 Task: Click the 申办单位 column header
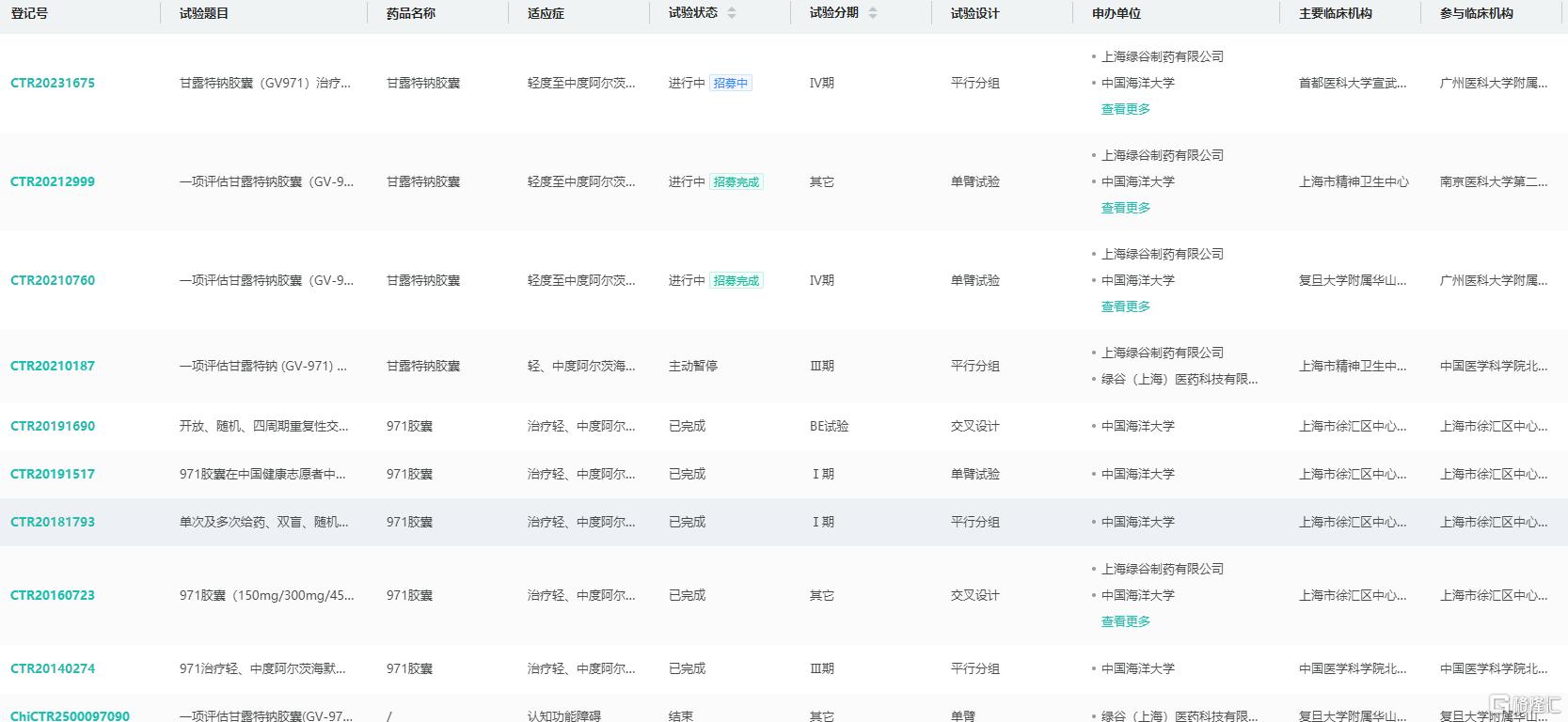(1117, 13)
